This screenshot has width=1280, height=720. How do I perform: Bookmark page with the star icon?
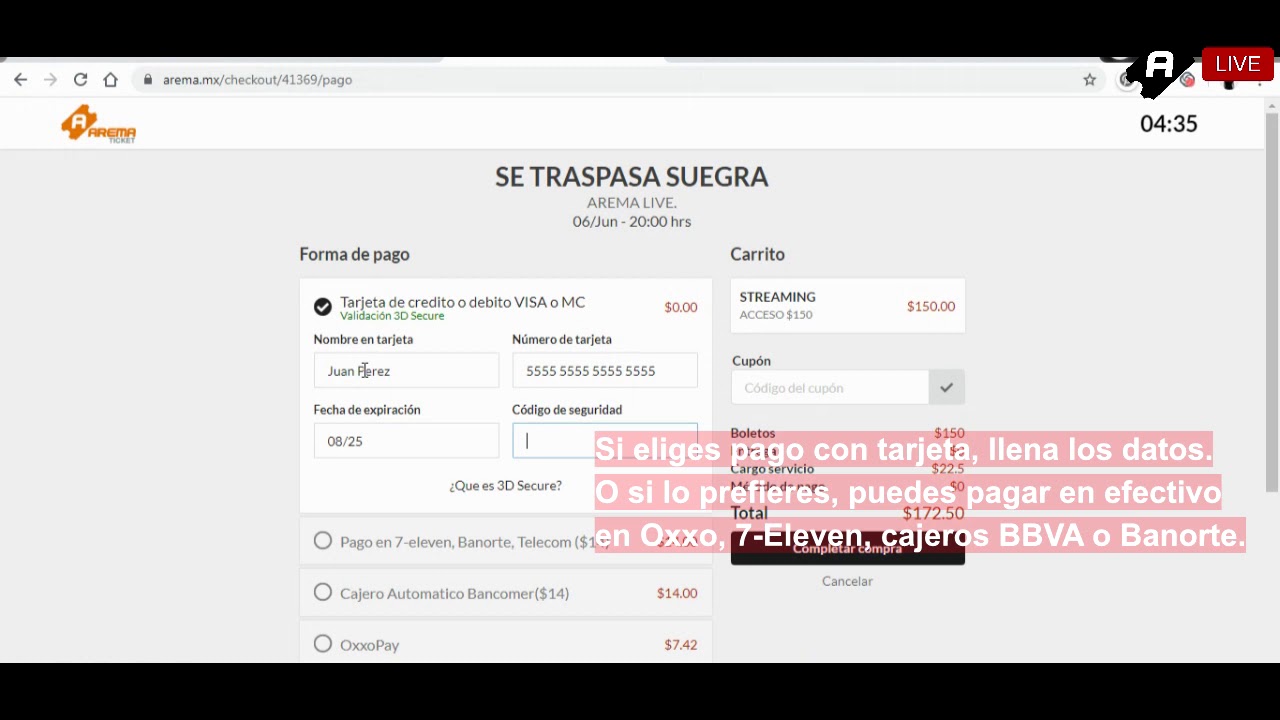coord(1090,80)
